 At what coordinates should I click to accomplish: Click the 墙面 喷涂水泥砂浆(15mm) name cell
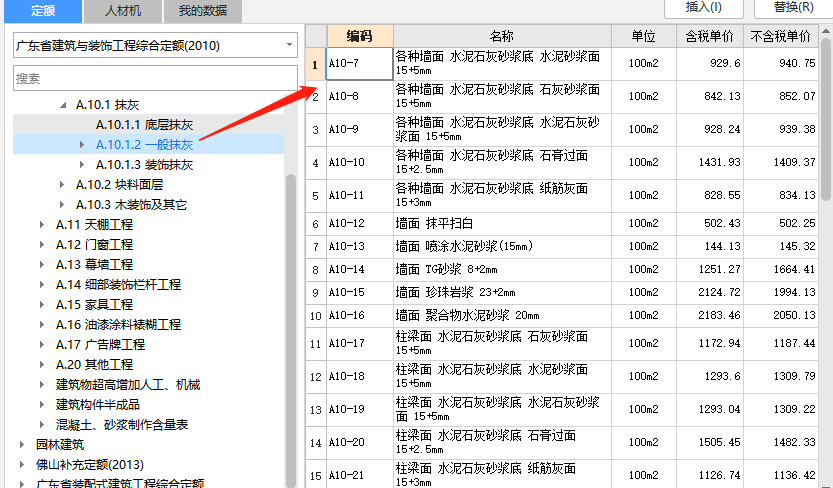point(502,246)
